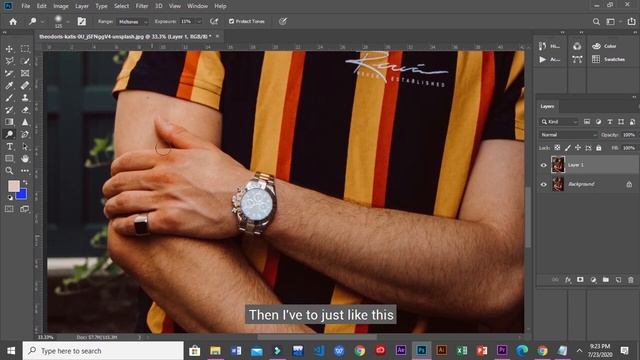Toggle pixel layer filter icon
This screenshot has width=640, height=360.
pos(587,122)
